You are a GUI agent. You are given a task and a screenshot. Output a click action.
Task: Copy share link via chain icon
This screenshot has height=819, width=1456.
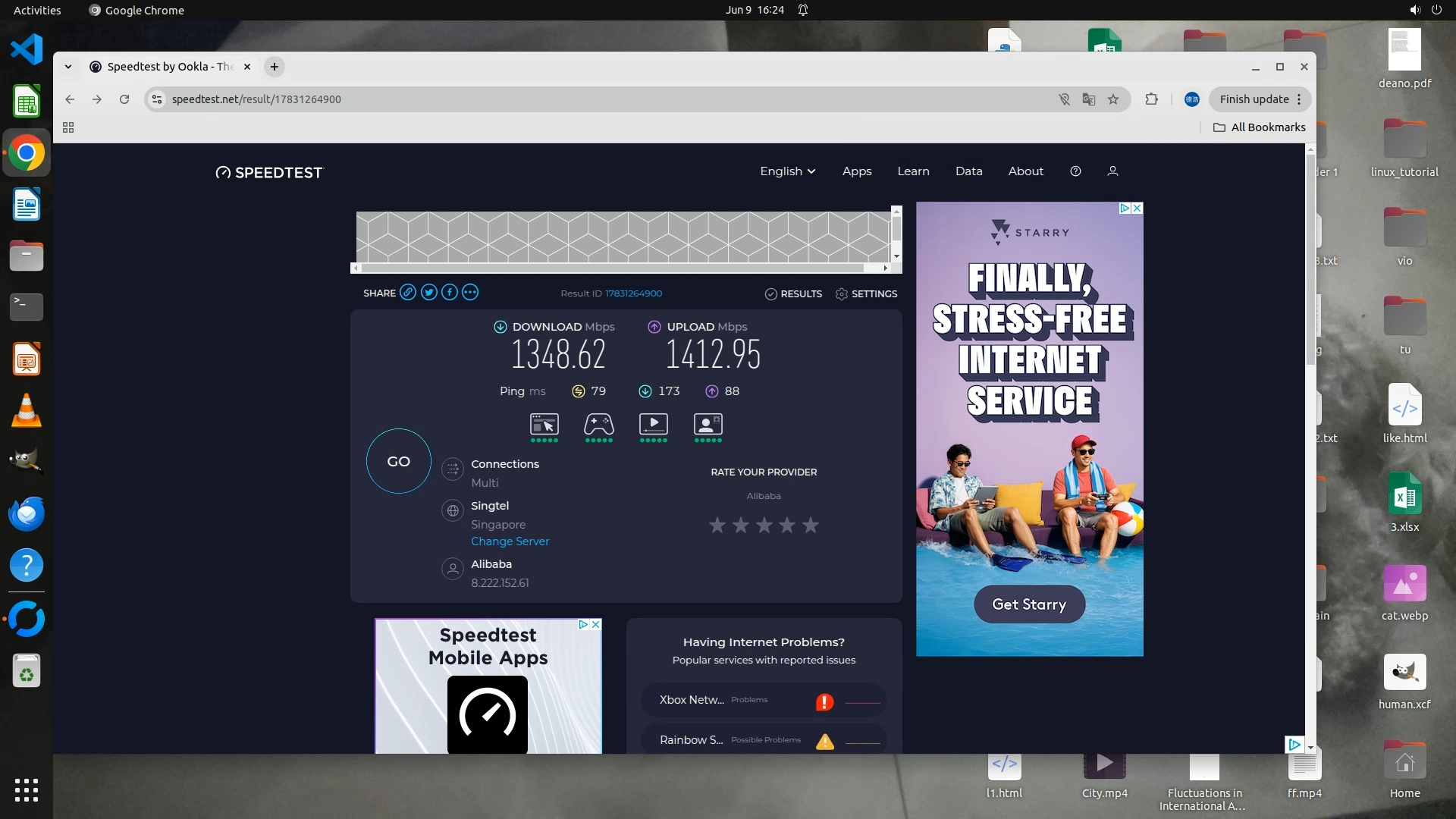408,293
